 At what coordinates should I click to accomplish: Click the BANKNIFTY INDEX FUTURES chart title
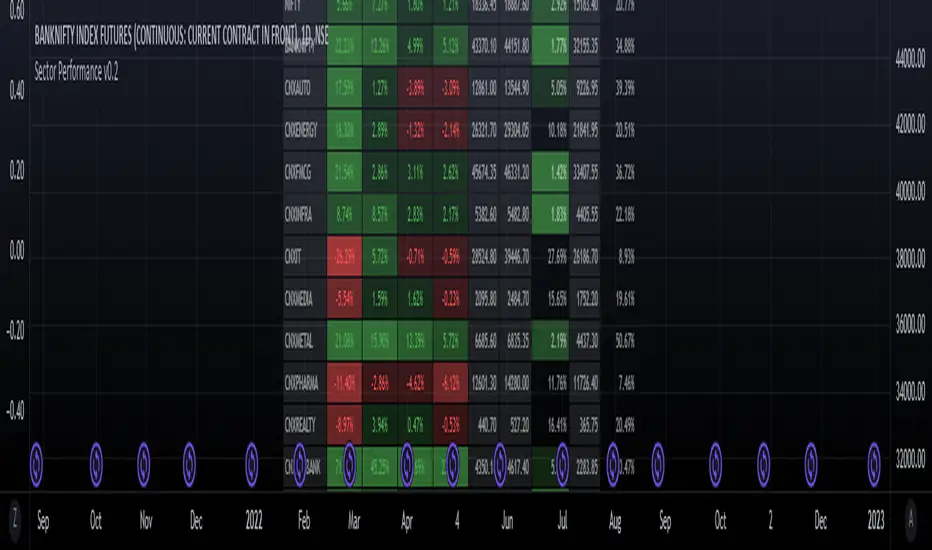pyautogui.click(x=181, y=37)
